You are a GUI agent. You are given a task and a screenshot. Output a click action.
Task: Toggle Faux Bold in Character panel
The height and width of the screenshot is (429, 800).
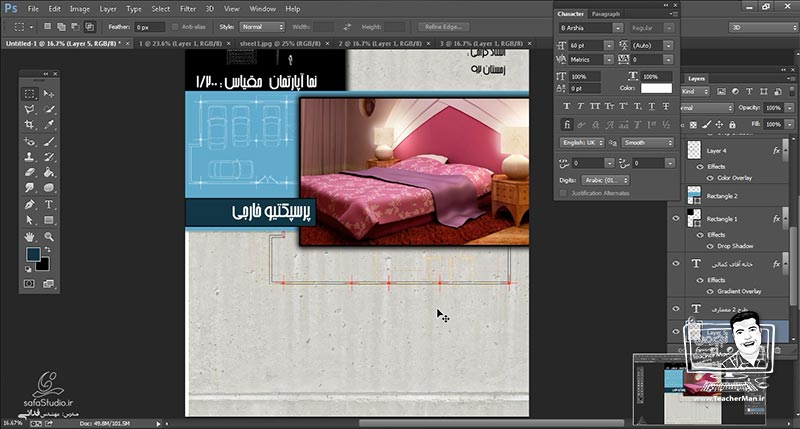[566, 106]
